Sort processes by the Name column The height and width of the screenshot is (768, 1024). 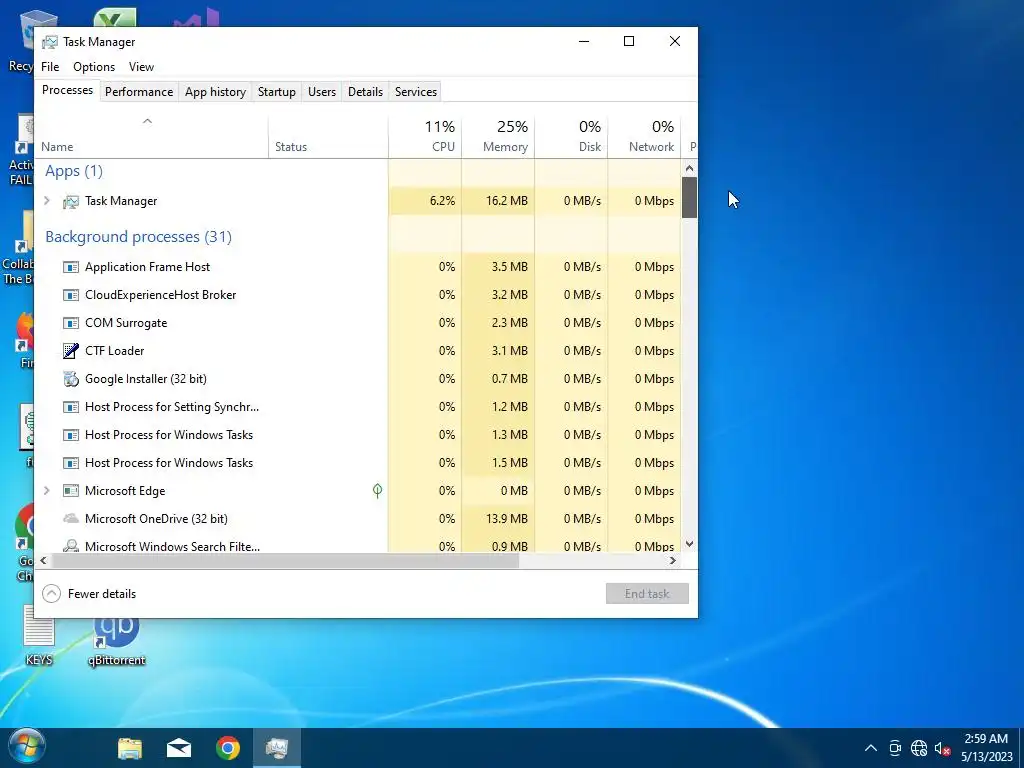pos(152,137)
